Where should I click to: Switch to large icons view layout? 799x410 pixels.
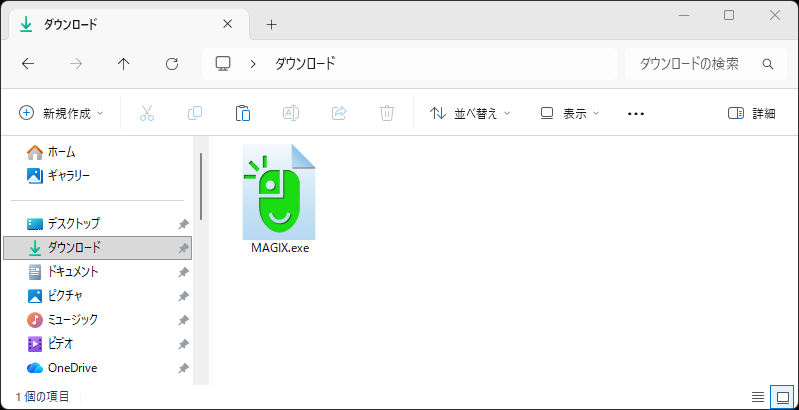782,397
